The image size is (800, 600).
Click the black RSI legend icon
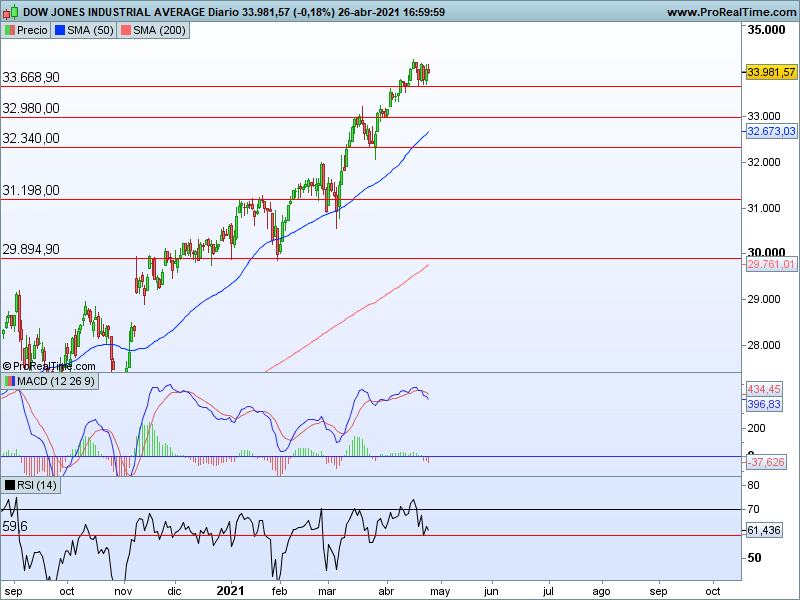click(x=10, y=485)
